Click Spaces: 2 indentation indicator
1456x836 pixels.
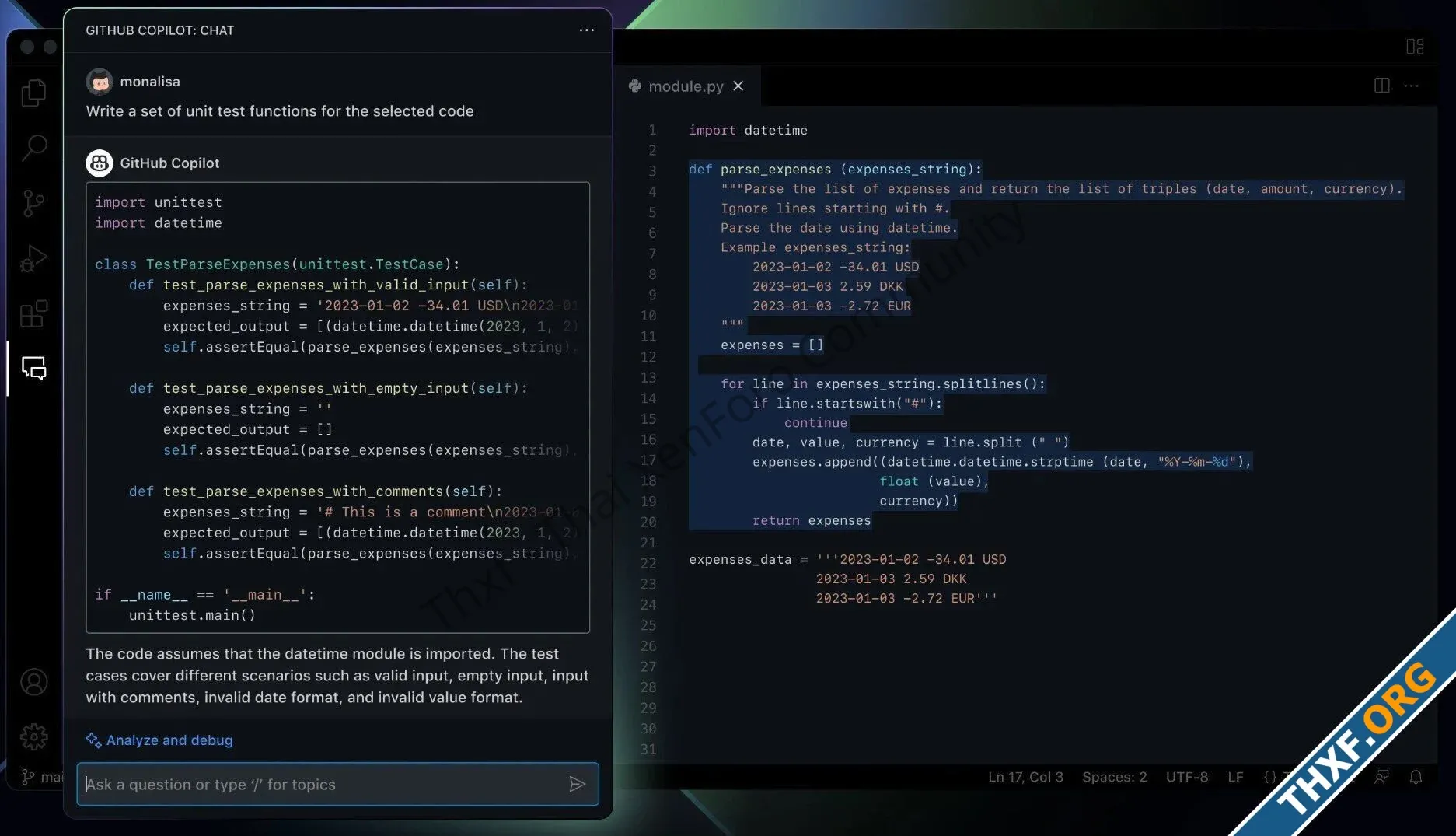pos(1114,777)
